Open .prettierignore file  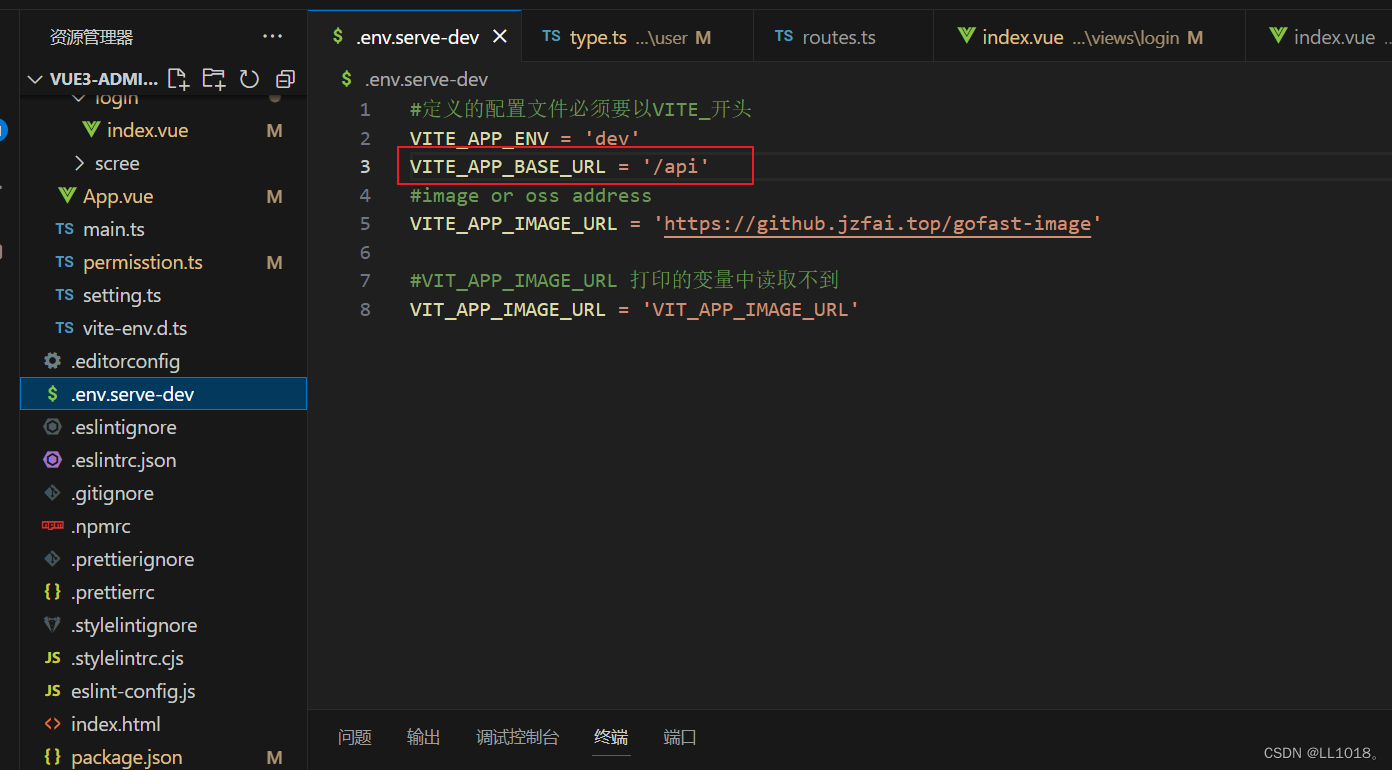[x=132, y=559]
